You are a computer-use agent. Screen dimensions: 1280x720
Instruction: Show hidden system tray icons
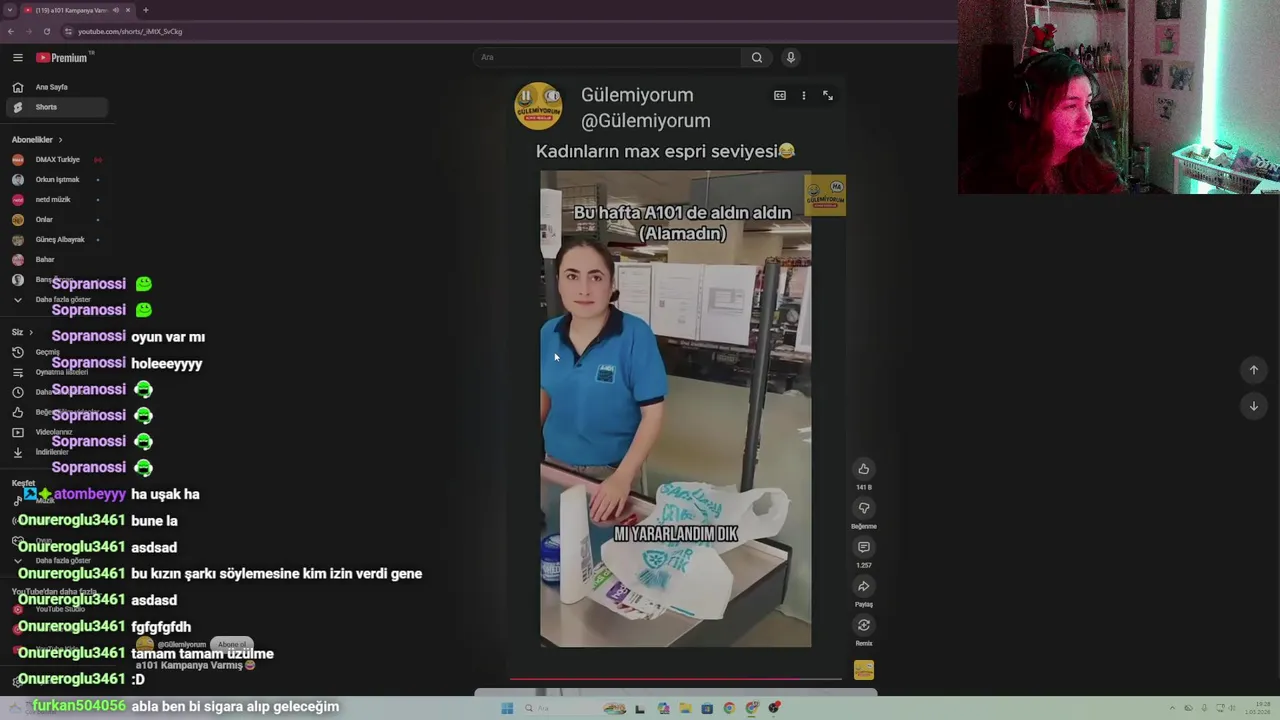click(1173, 709)
